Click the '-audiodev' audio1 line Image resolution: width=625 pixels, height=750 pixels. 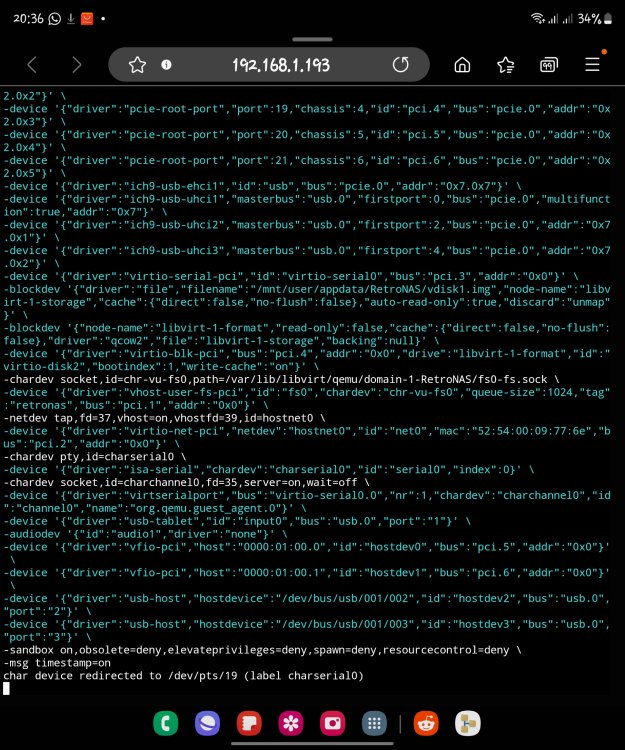145,534
